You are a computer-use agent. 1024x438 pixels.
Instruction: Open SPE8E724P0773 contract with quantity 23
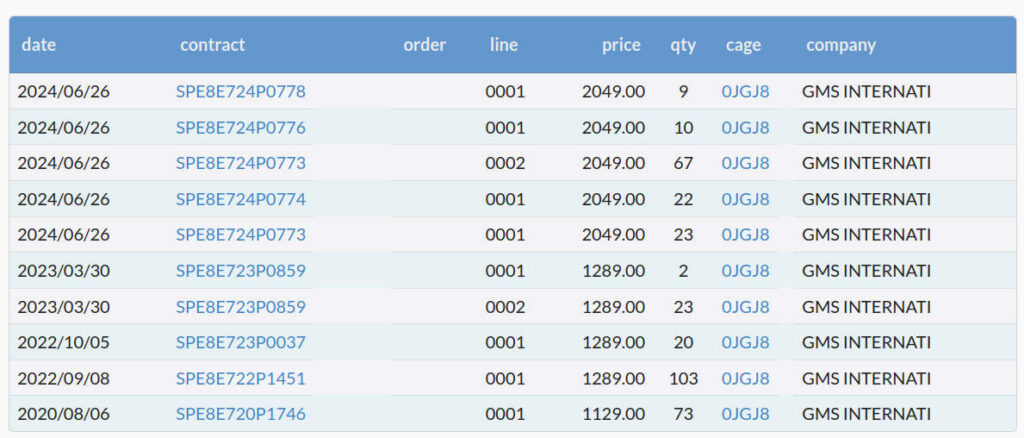coord(240,235)
